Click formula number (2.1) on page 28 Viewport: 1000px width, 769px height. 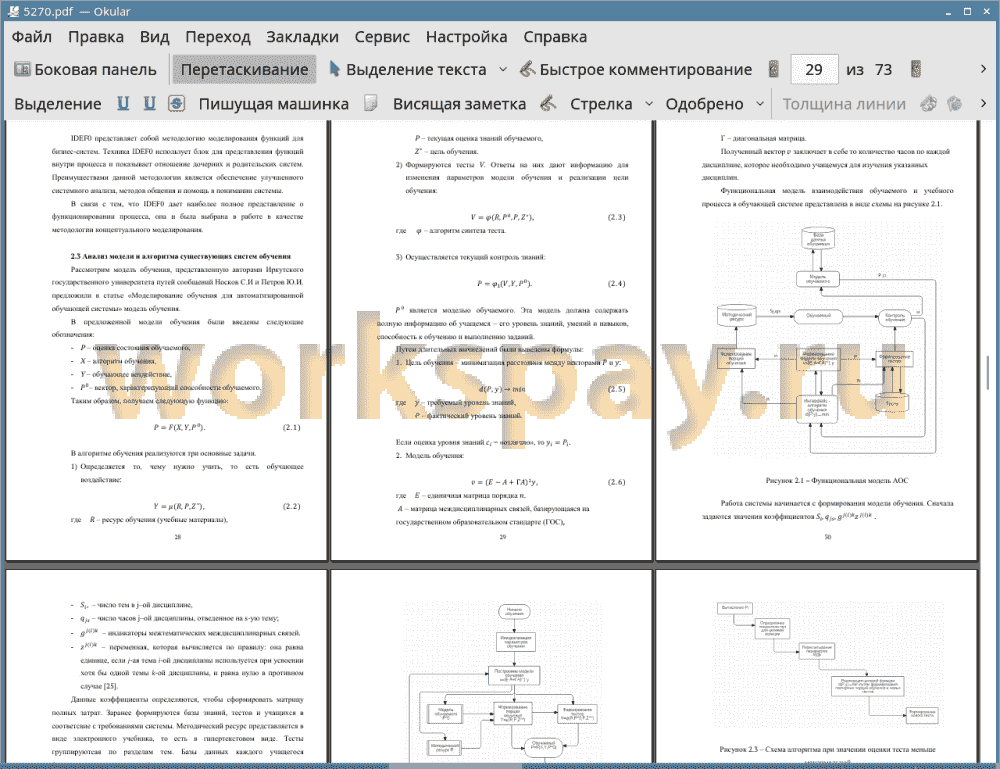click(291, 427)
